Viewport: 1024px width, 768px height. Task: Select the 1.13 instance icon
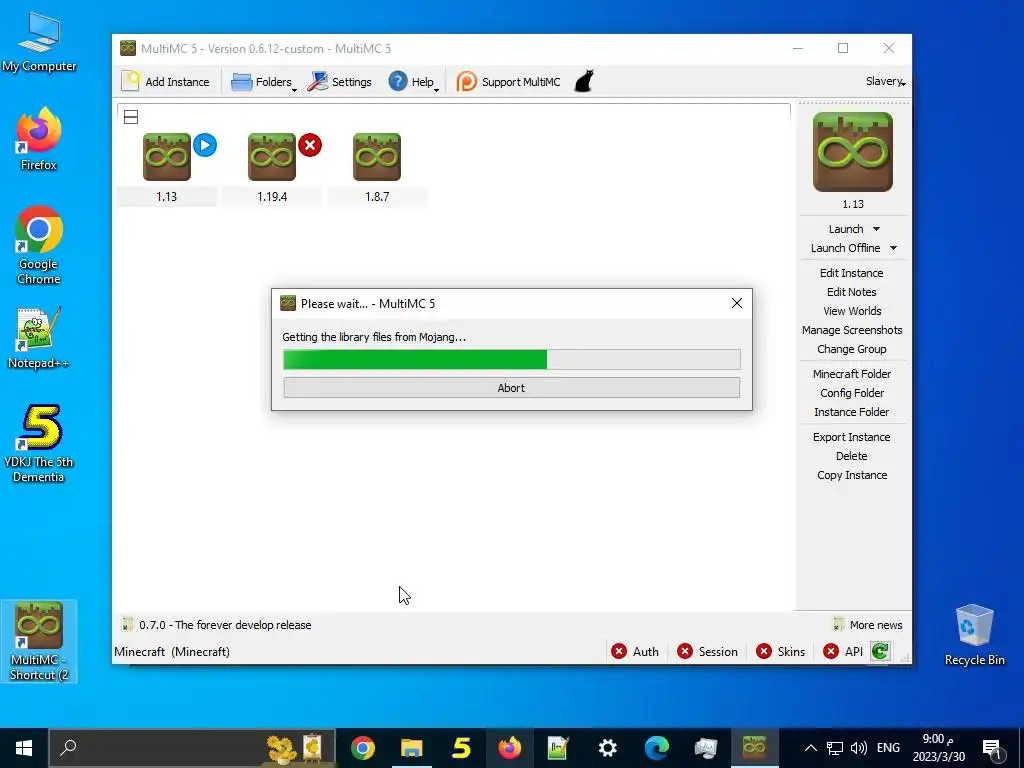coord(167,157)
